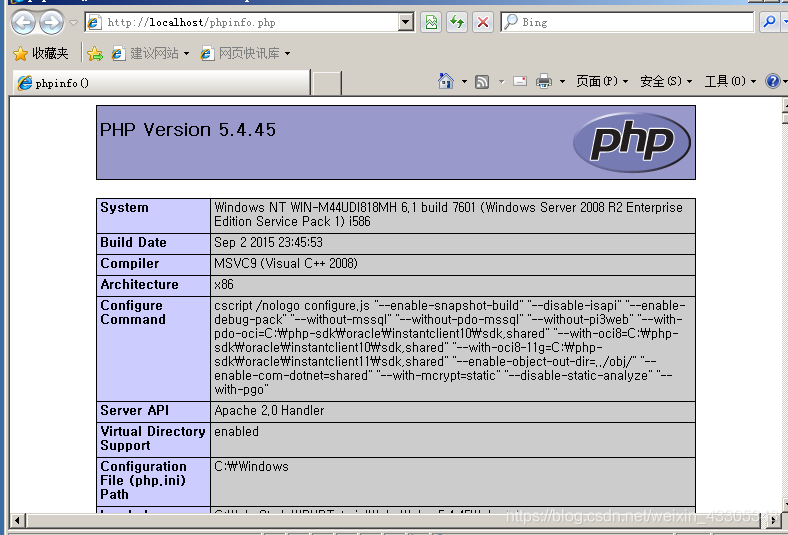Select the 'enabled' Virtual Directory Support value

pos(236,432)
